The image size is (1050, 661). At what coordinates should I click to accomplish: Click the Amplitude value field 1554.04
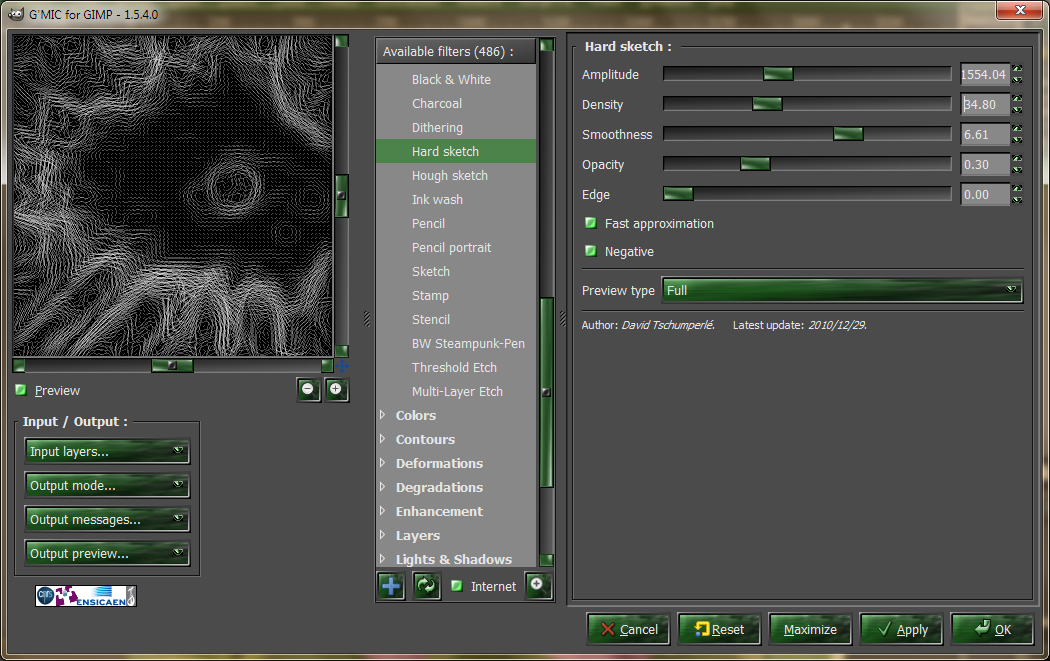click(984, 74)
